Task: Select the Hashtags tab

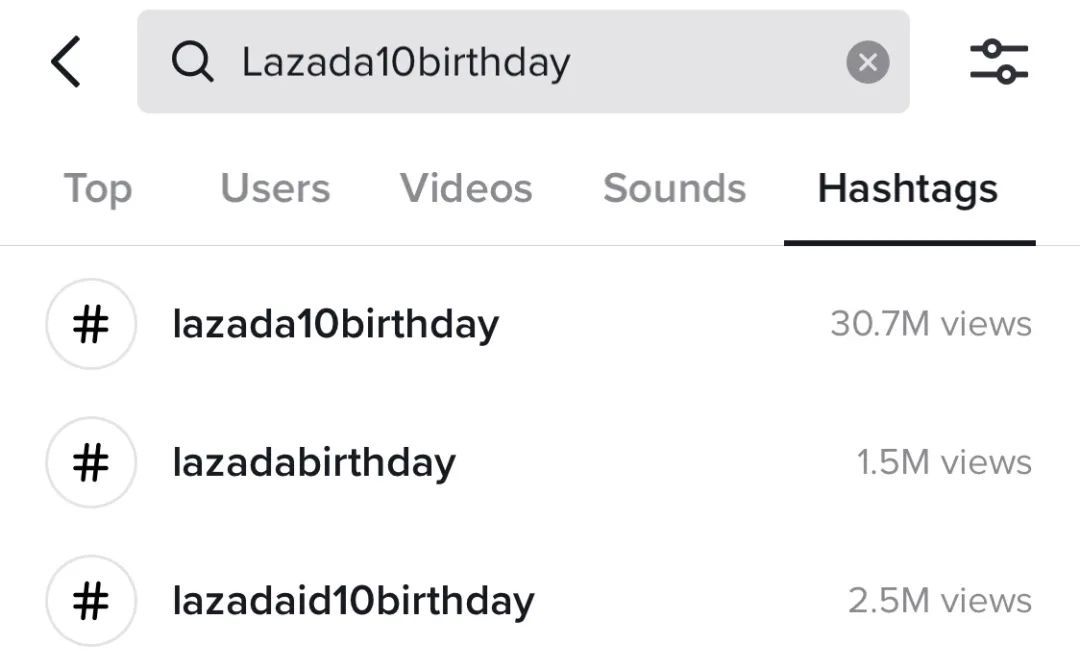Action: coord(907,189)
